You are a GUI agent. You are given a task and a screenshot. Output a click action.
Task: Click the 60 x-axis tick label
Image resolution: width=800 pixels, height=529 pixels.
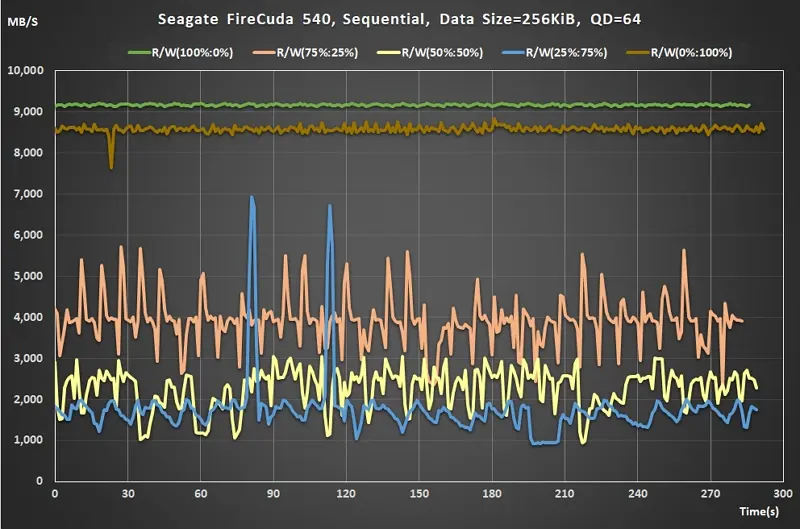point(201,494)
